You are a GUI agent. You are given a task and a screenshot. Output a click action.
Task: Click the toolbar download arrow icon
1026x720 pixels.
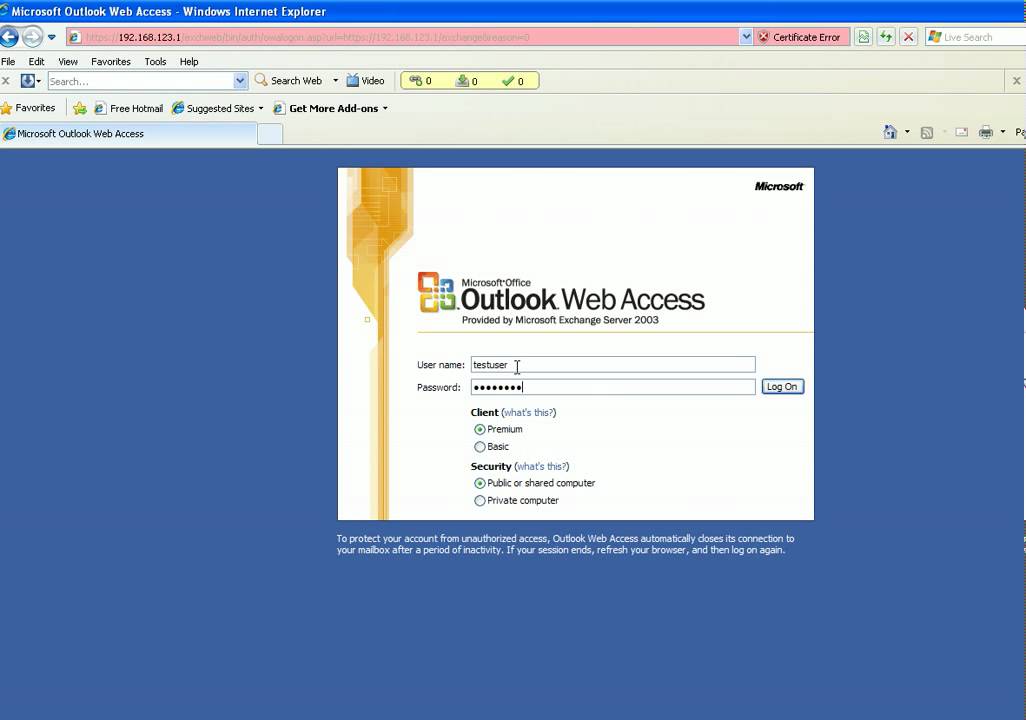point(27,81)
